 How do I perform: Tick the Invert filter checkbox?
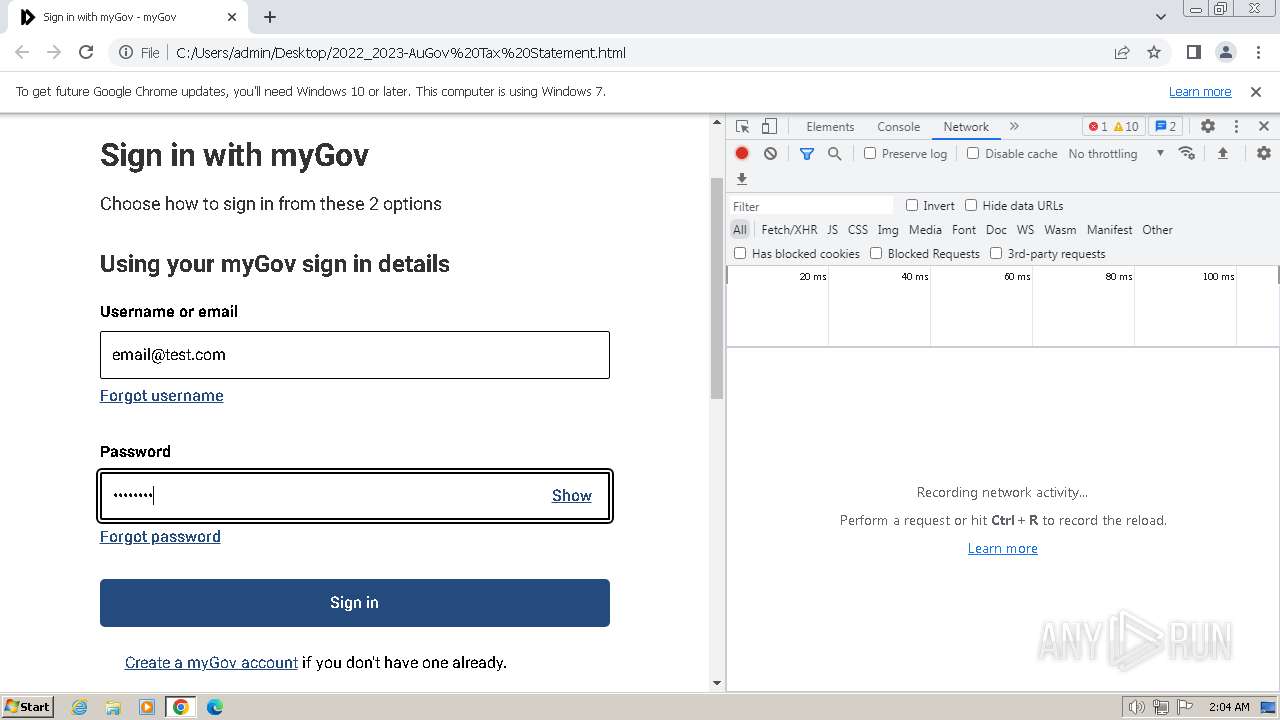coord(912,205)
